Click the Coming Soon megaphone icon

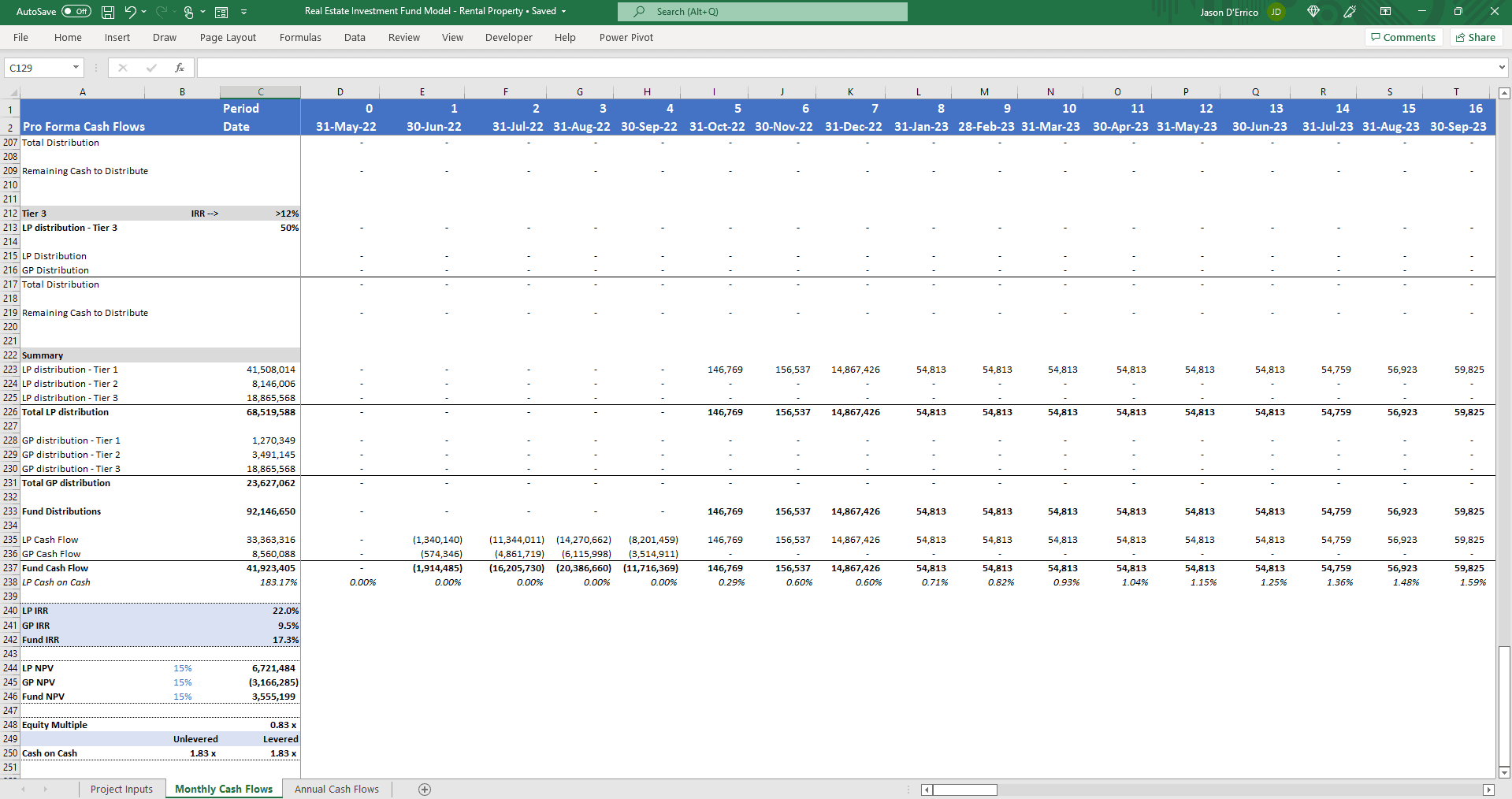click(1350, 12)
